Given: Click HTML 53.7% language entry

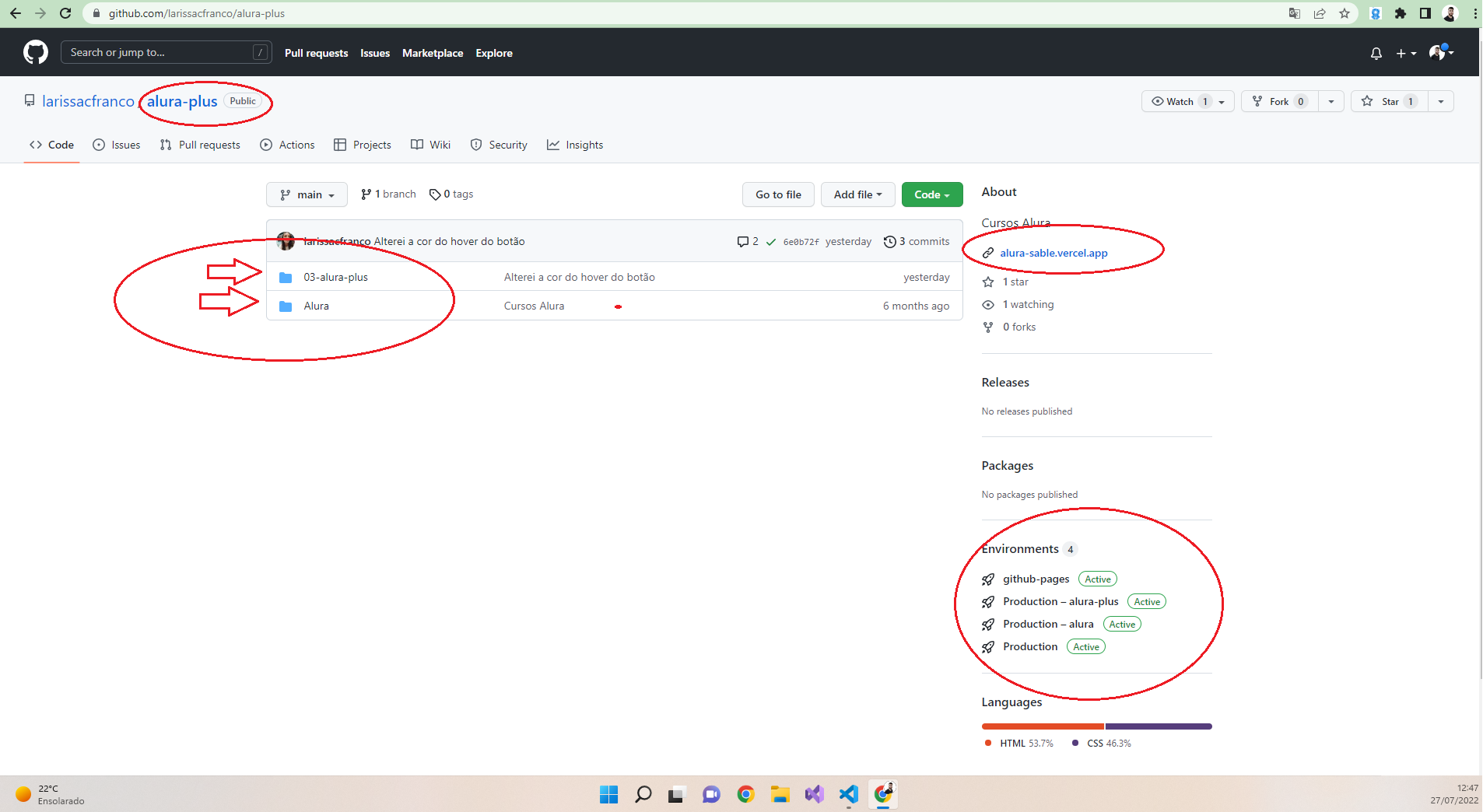Looking at the screenshot, I should (x=1019, y=744).
